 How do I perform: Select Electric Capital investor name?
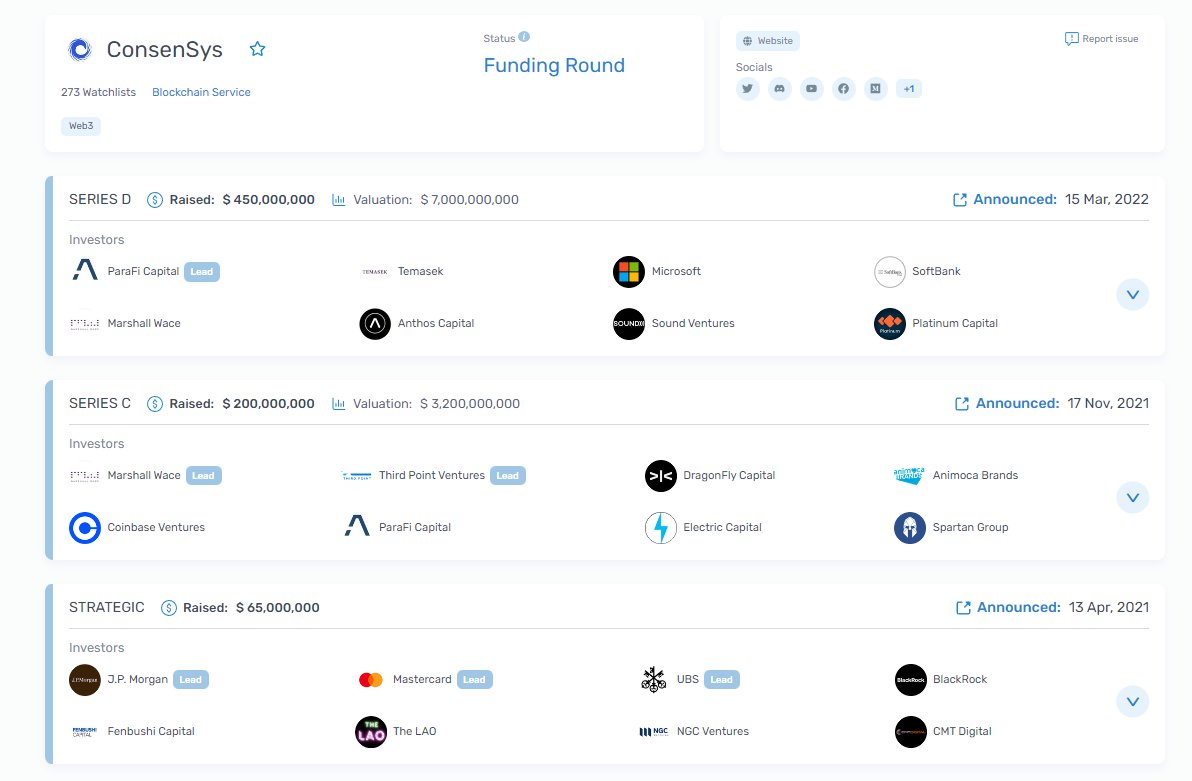[722, 527]
